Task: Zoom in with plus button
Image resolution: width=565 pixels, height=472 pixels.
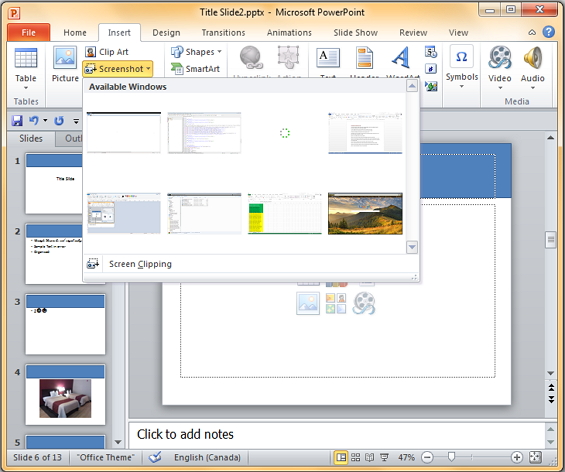Action: click(x=517, y=457)
